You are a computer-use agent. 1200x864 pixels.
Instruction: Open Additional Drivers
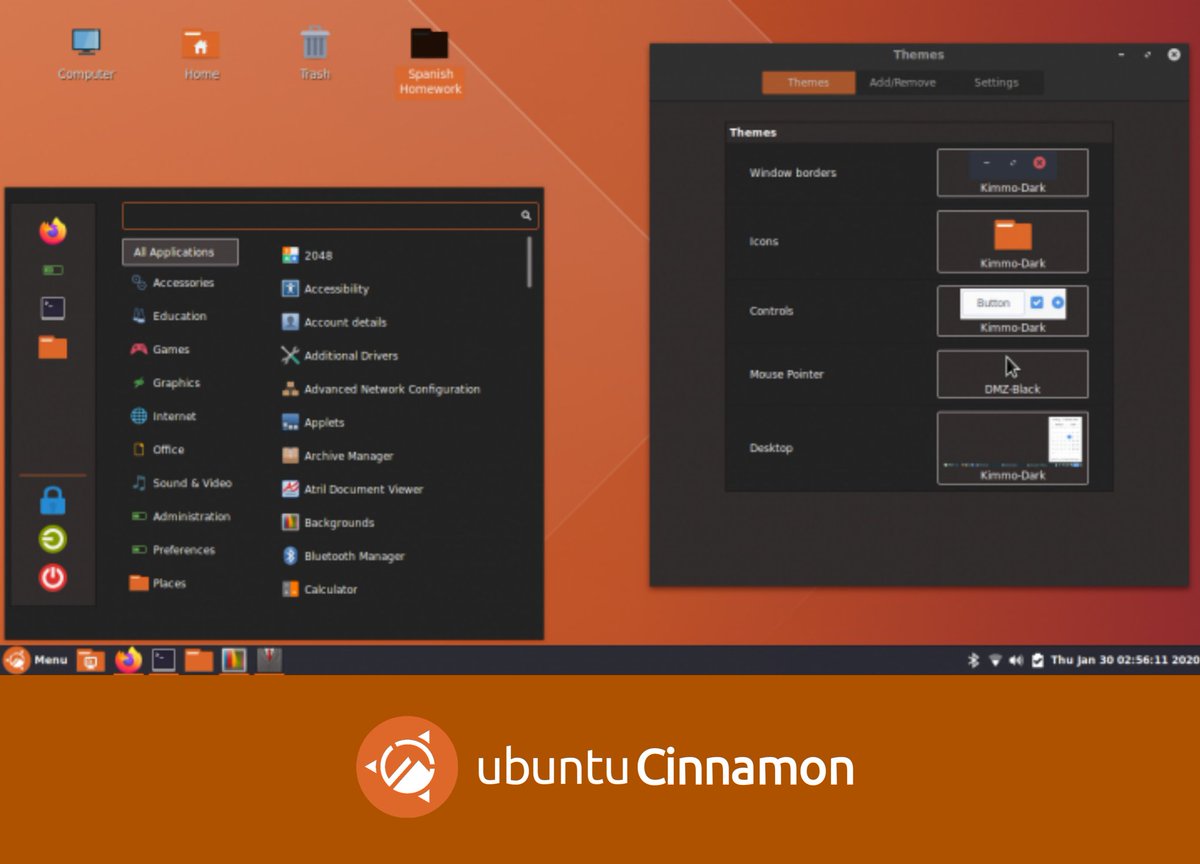pos(340,356)
